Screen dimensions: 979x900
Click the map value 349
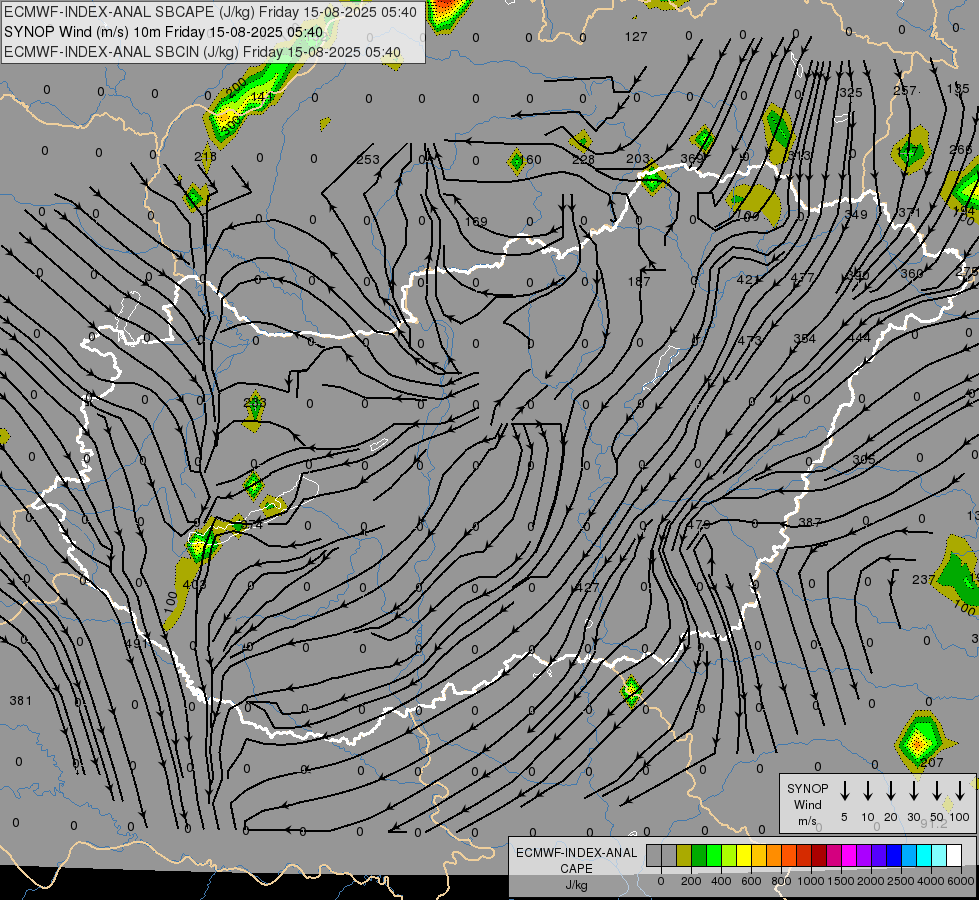coord(855,214)
